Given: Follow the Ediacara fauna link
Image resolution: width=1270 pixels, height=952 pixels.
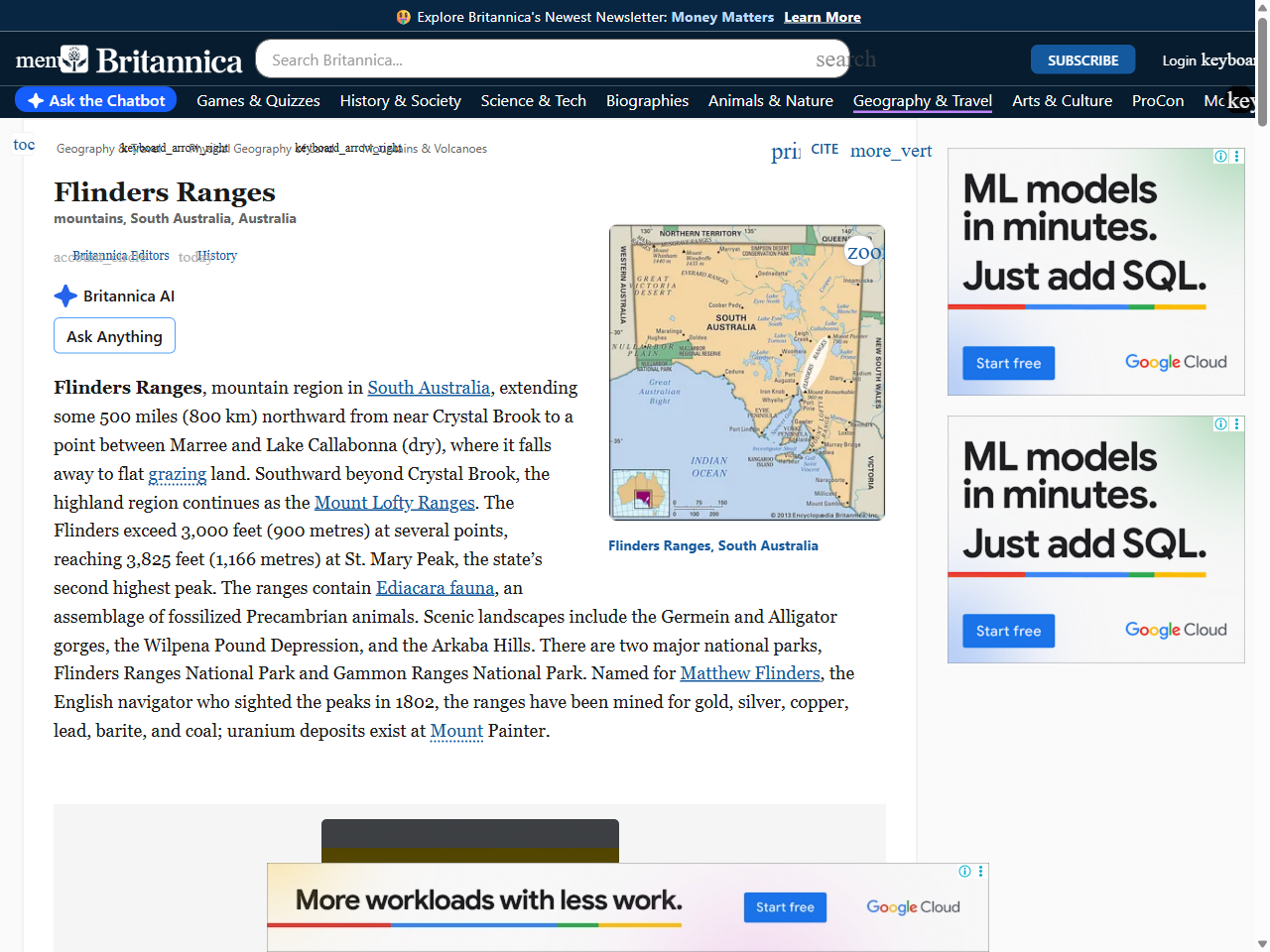Looking at the screenshot, I should [x=435, y=588].
